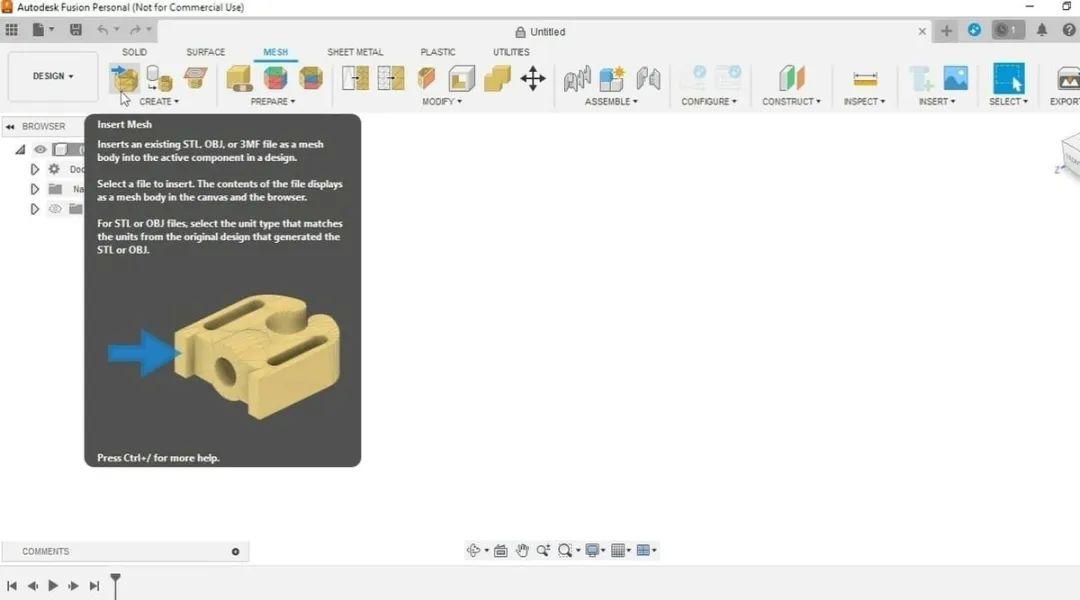Switch to the Sheet Metal tab
This screenshot has height=600, width=1080.
tap(355, 52)
